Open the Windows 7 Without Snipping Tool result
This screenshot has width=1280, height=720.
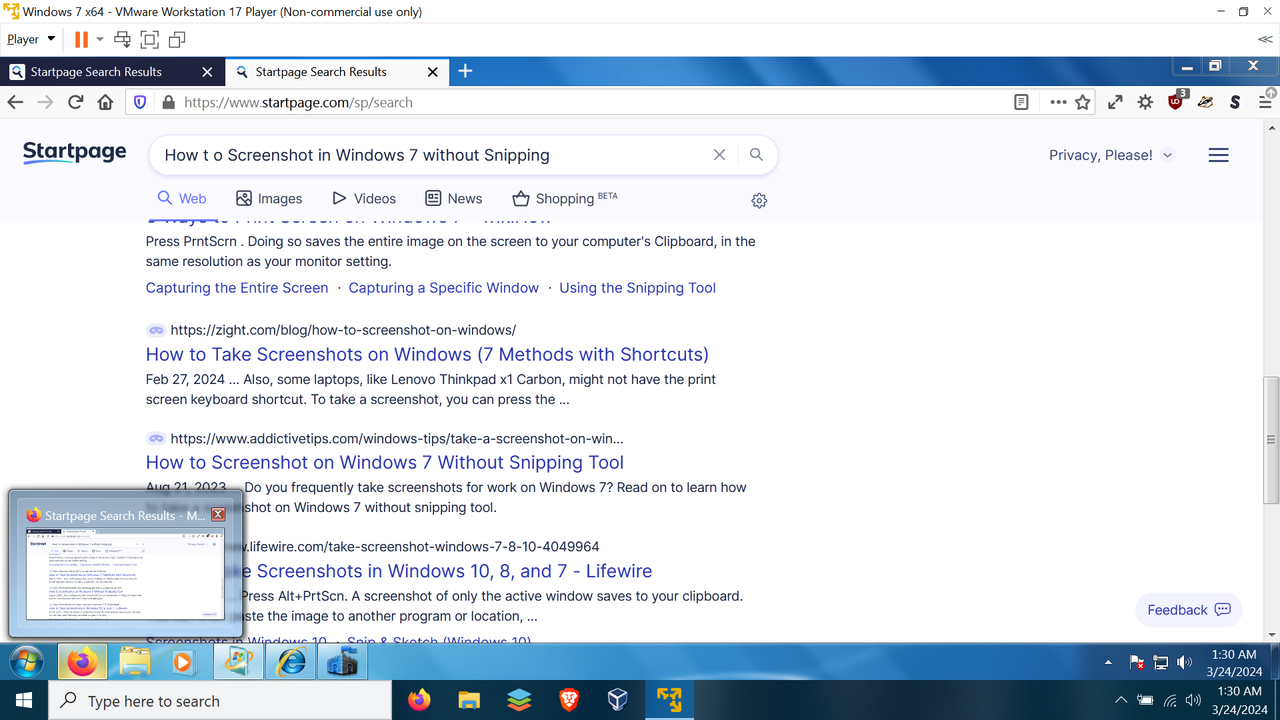pos(385,462)
